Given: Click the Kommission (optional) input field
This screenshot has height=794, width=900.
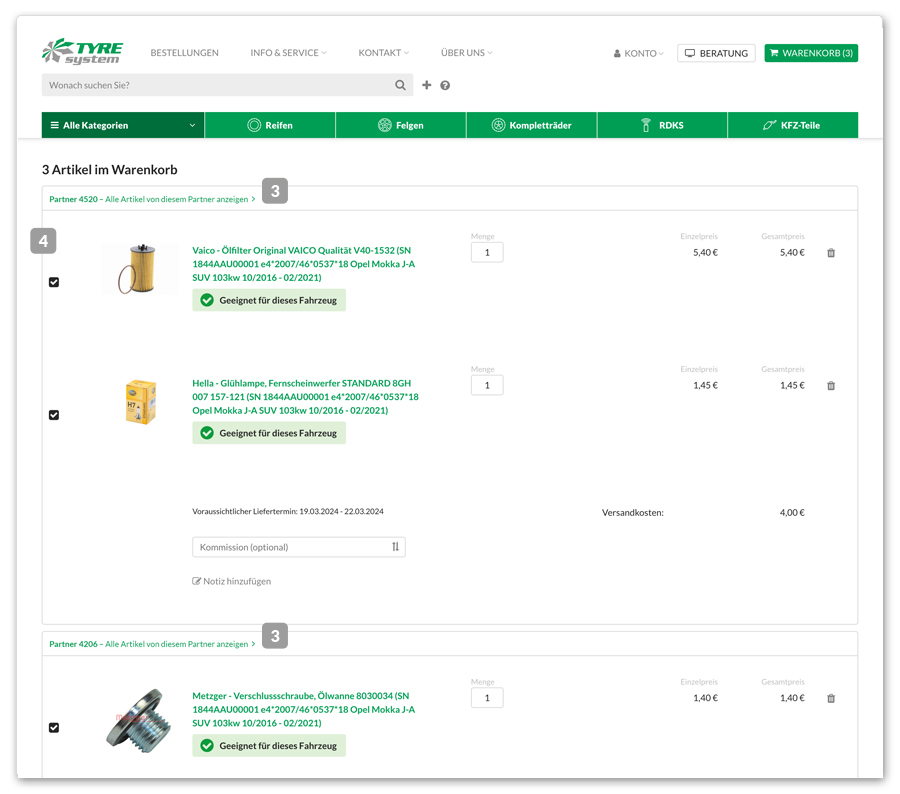Looking at the screenshot, I should (x=298, y=547).
